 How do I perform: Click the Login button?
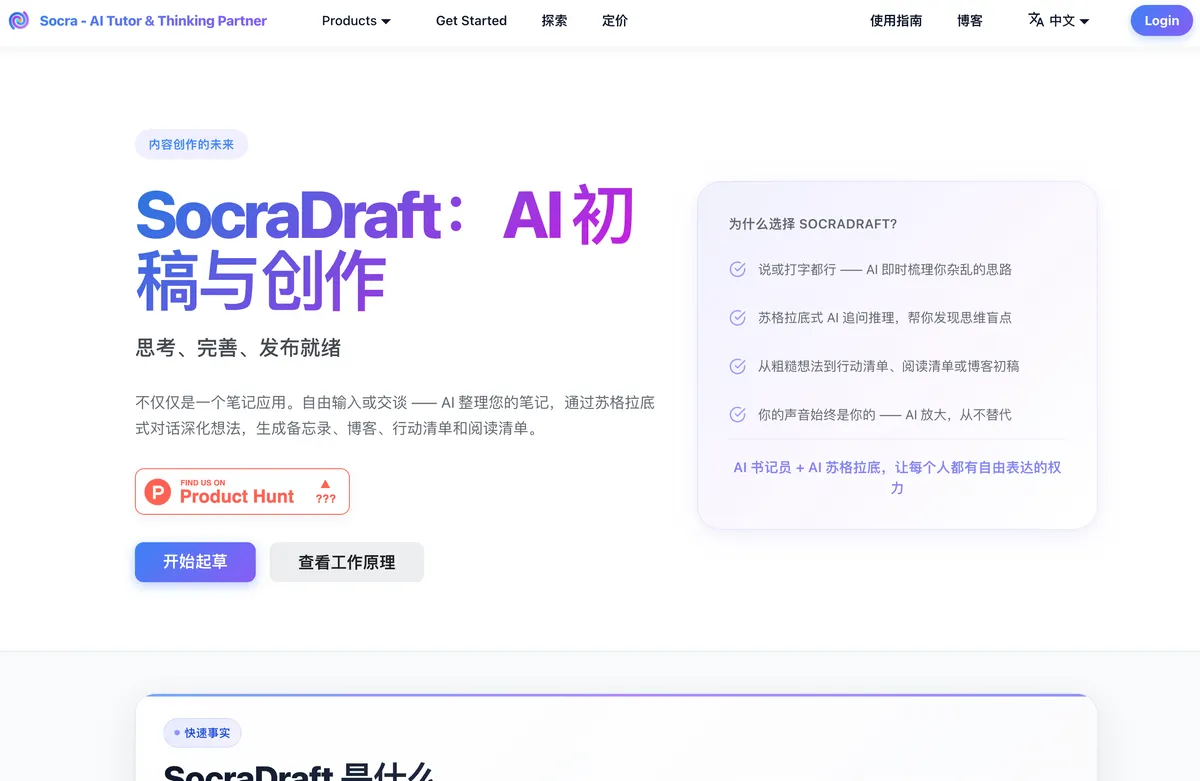(1161, 20)
